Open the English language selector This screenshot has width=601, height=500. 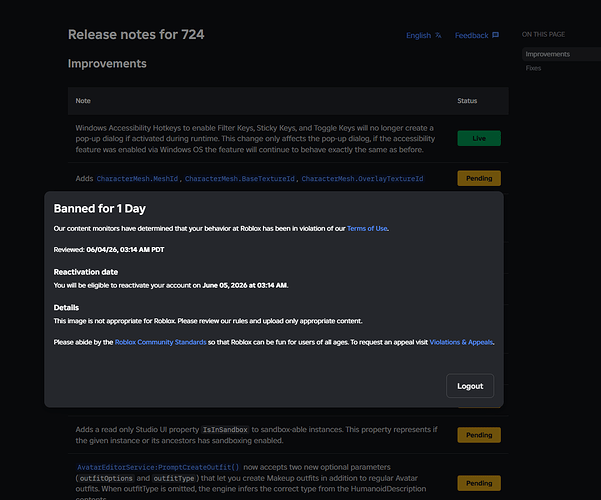[x=424, y=35]
